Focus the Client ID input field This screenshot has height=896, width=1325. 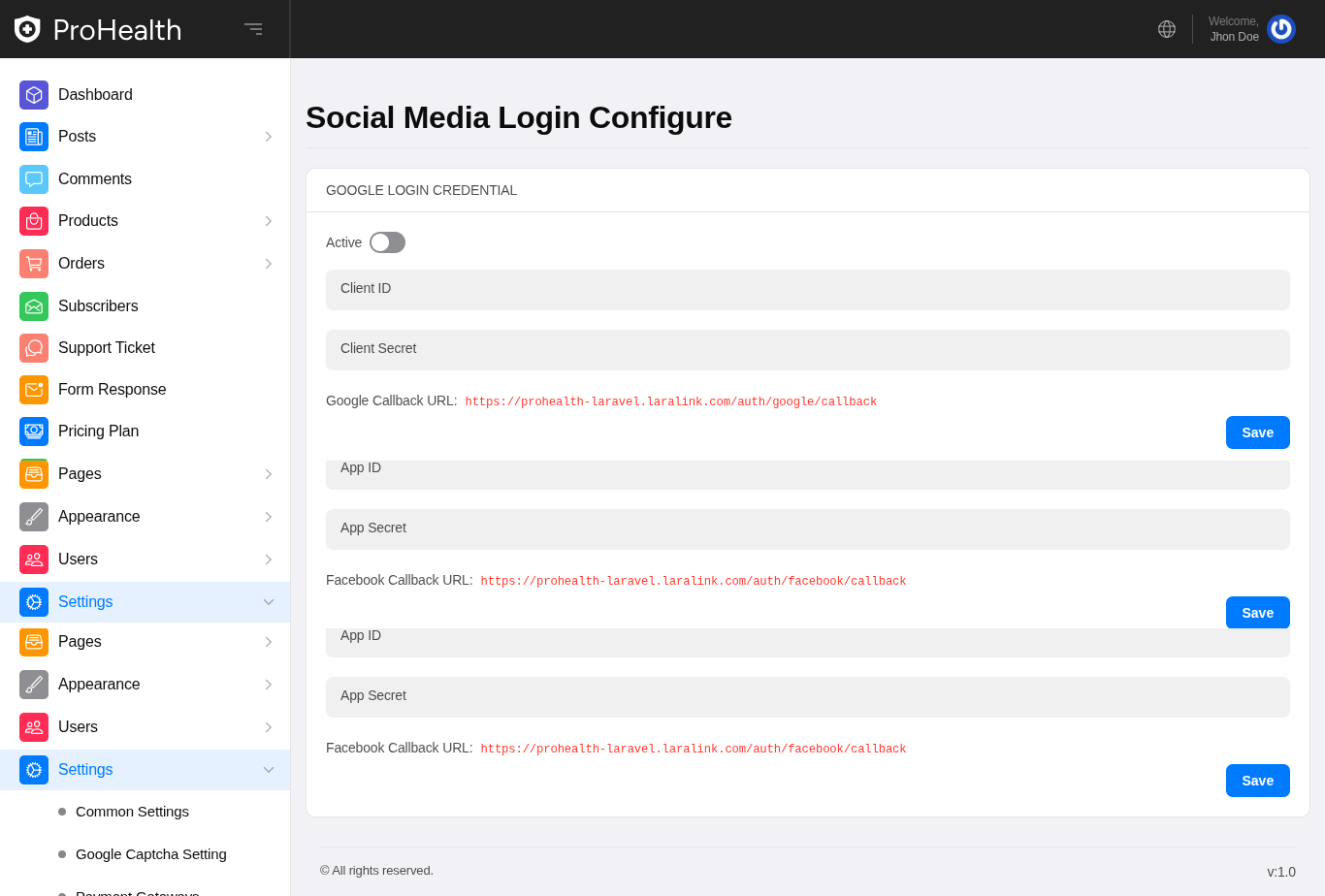coord(807,290)
